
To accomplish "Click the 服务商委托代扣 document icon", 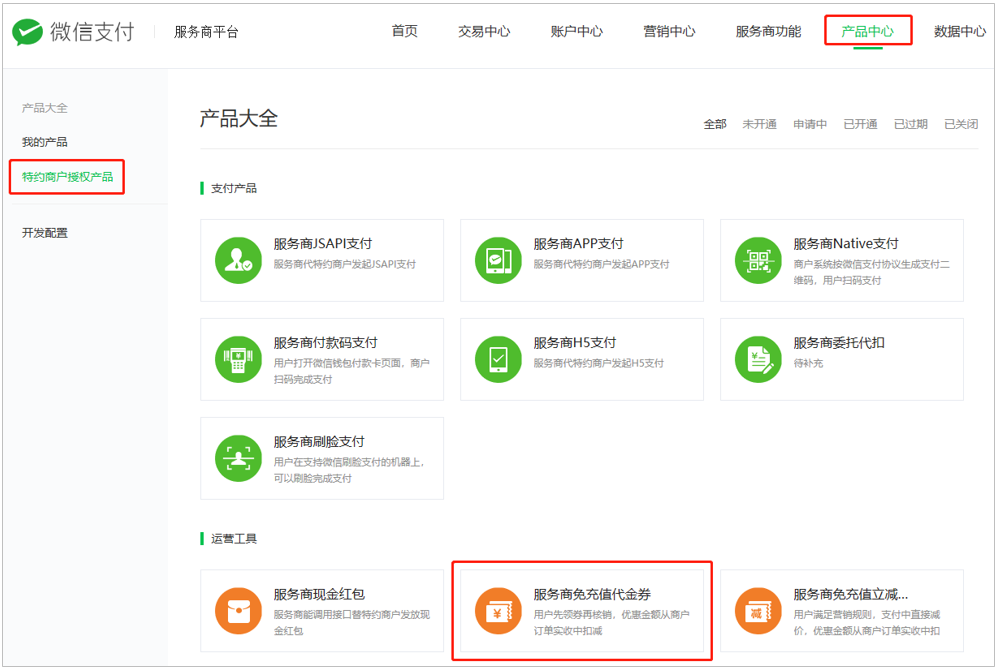I will point(758,359).
